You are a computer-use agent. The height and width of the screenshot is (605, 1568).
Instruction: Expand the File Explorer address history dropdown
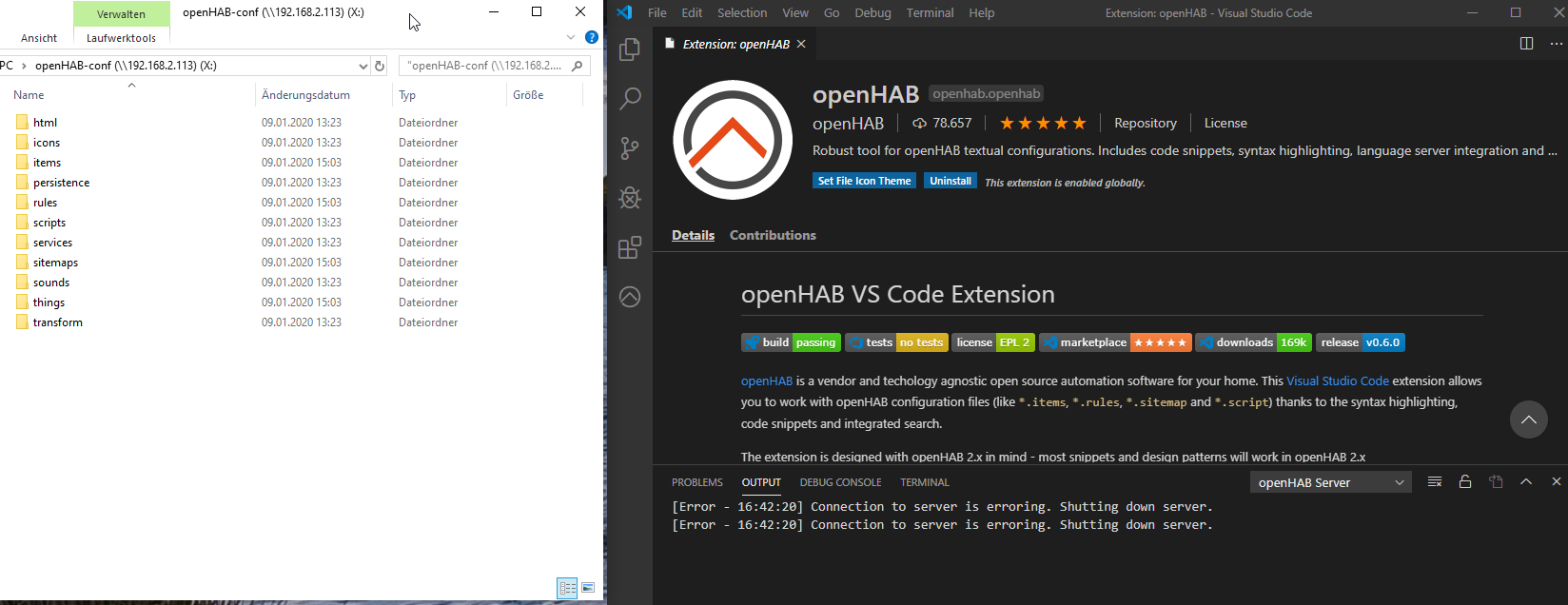pyautogui.click(x=363, y=66)
